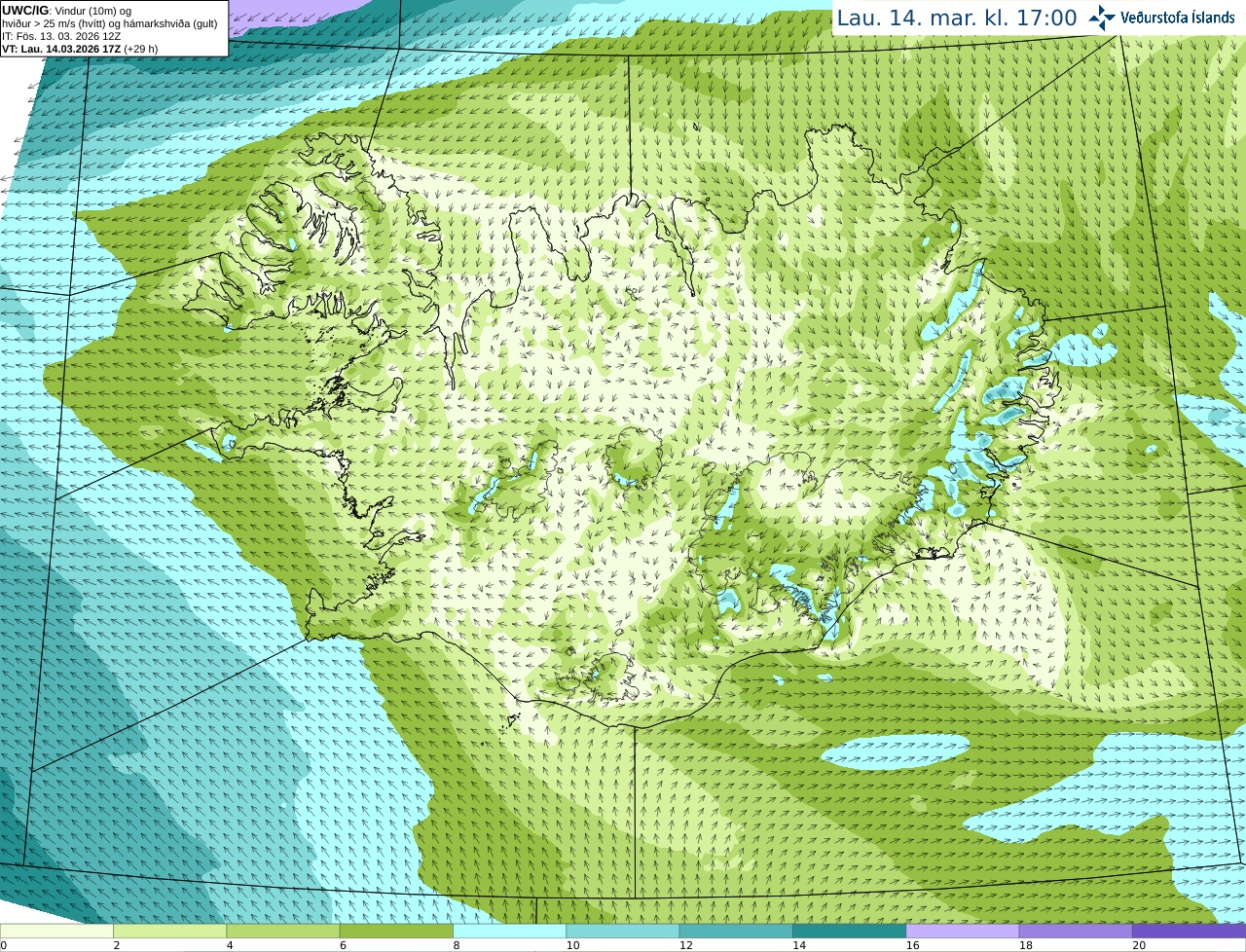This screenshot has height=952, width=1246.
Task: Pick the 12–14 m/s teal legend swatch
Action: tap(736, 931)
